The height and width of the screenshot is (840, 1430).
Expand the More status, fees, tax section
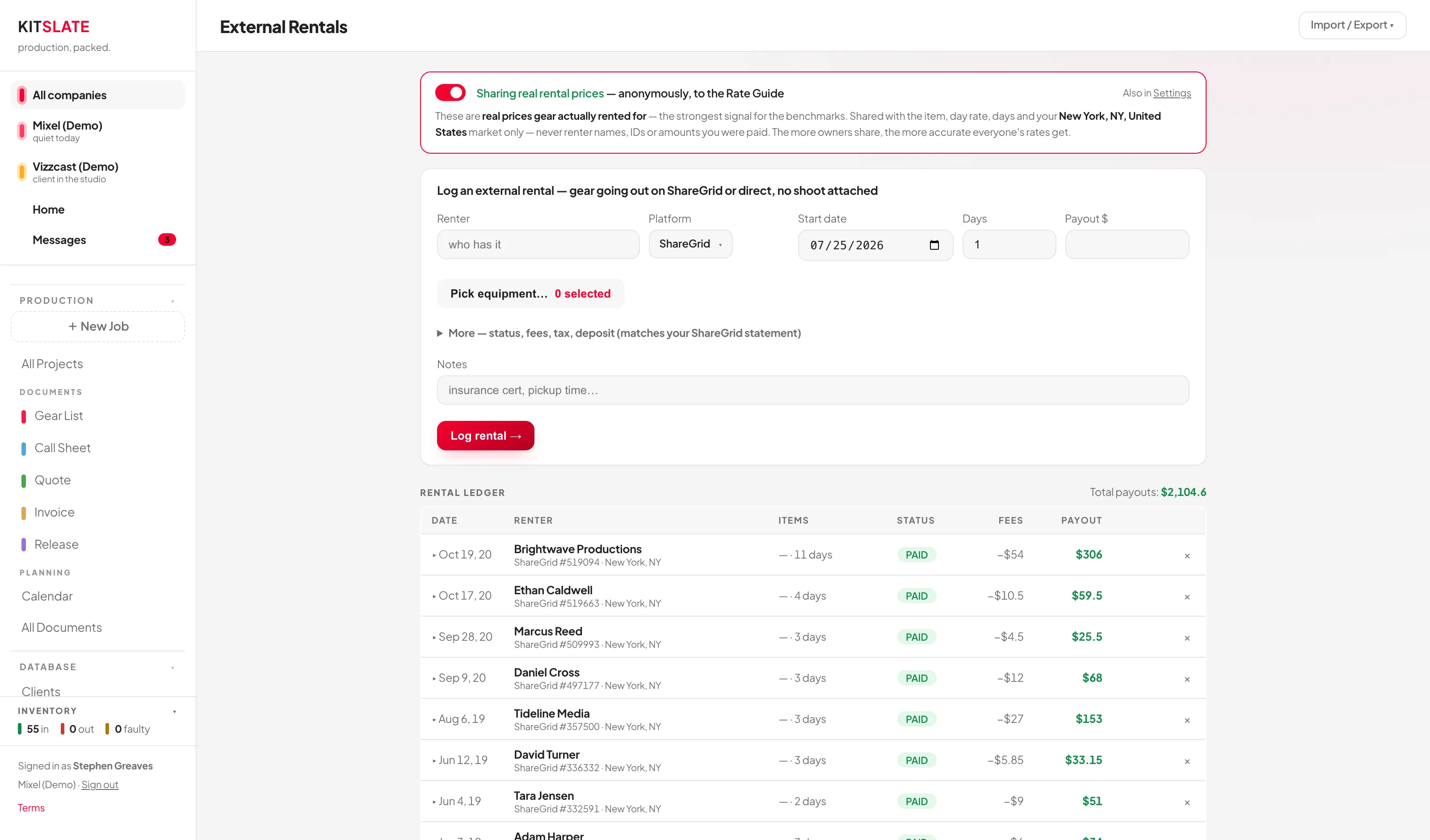(x=618, y=333)
